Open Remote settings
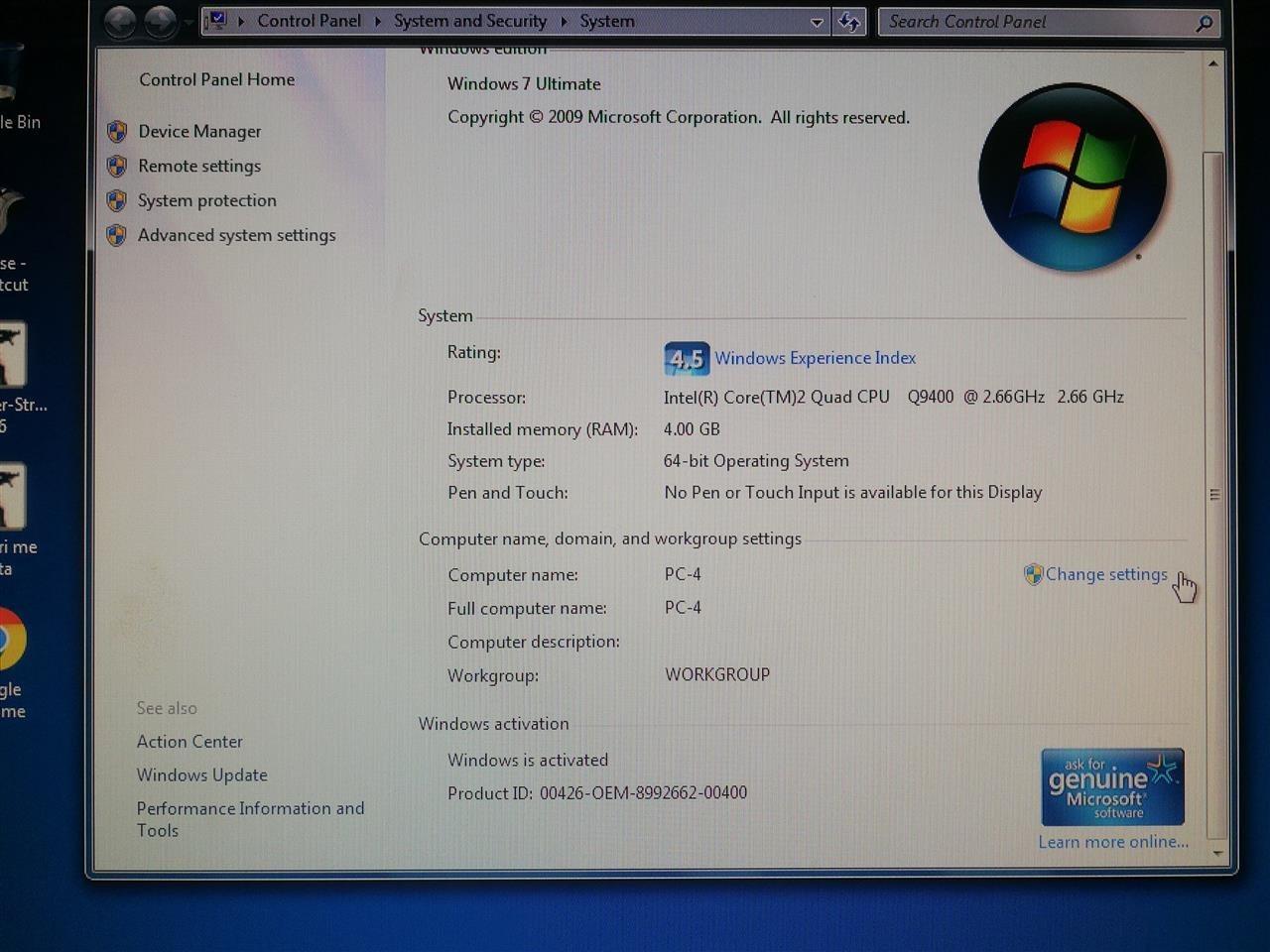The image size is (1270, 952). tap(199, 166)
